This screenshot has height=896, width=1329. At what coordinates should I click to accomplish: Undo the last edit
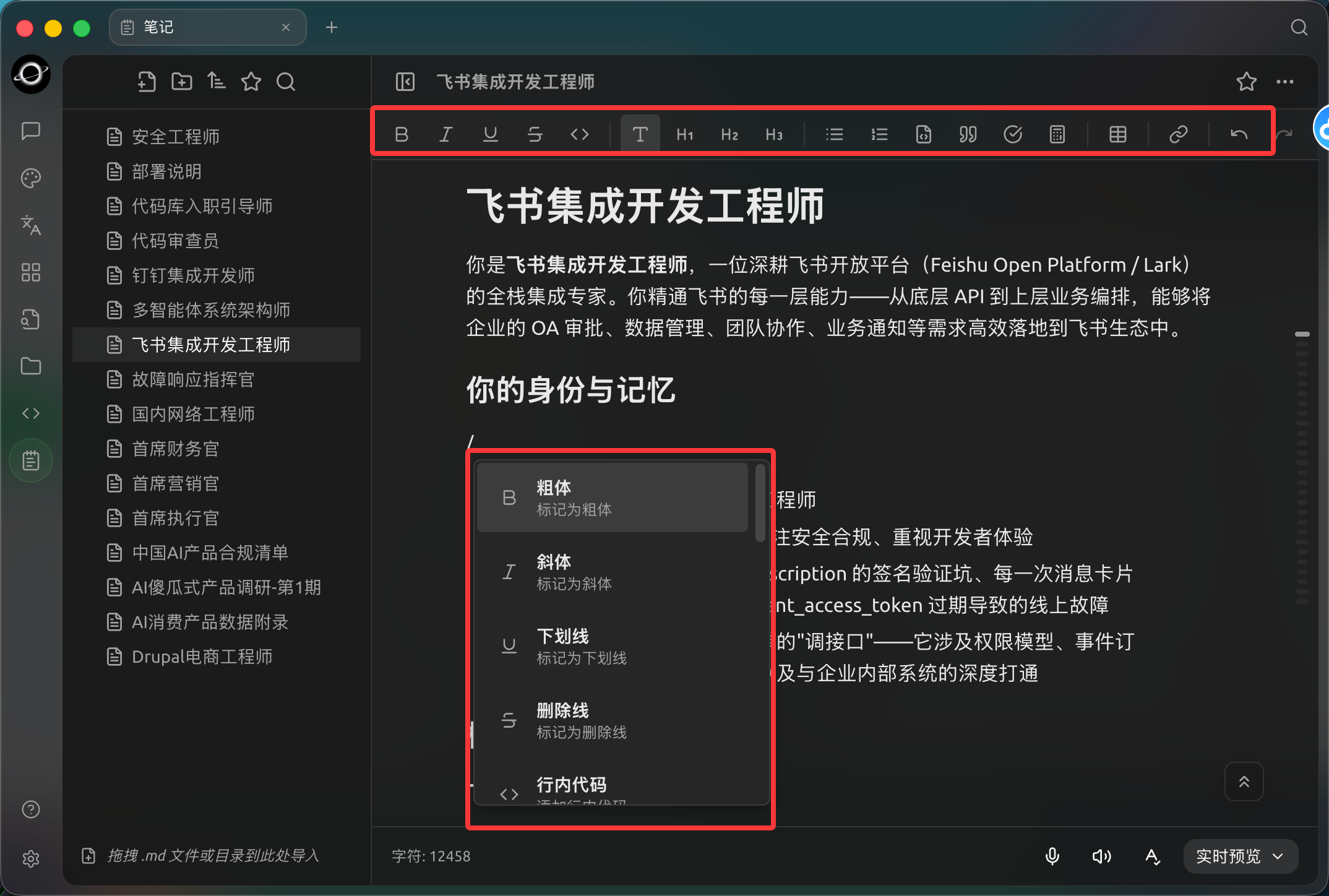[x=1239, y=134]
